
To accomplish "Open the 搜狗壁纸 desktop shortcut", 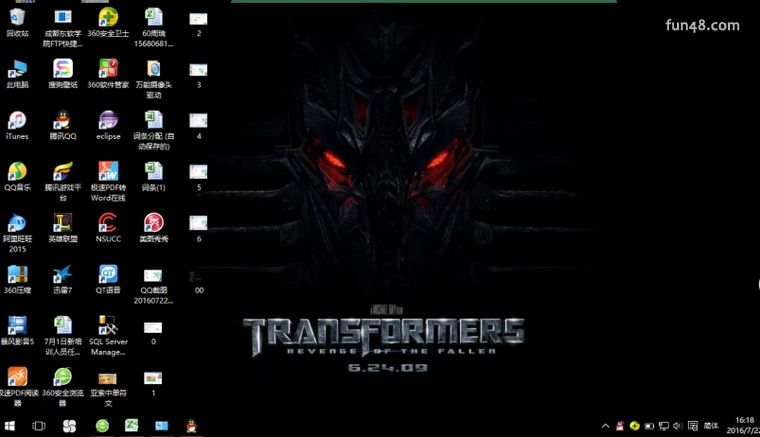I will coord(63,69).
